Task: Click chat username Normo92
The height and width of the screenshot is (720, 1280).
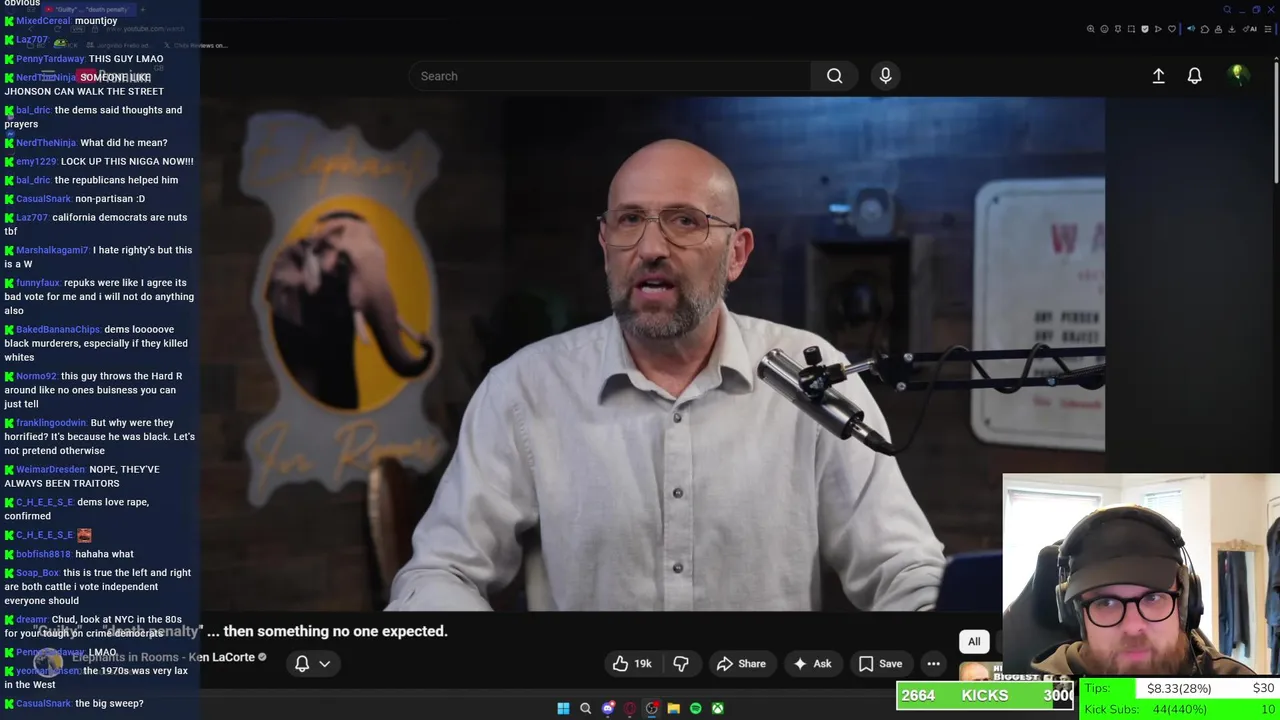Action: (x=37, y=376)
